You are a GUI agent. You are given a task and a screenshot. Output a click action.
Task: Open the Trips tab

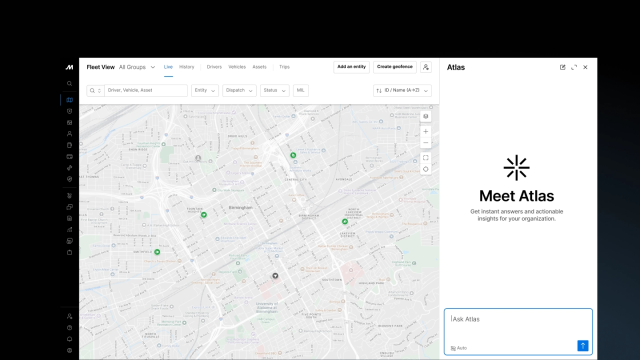point(284,67)
